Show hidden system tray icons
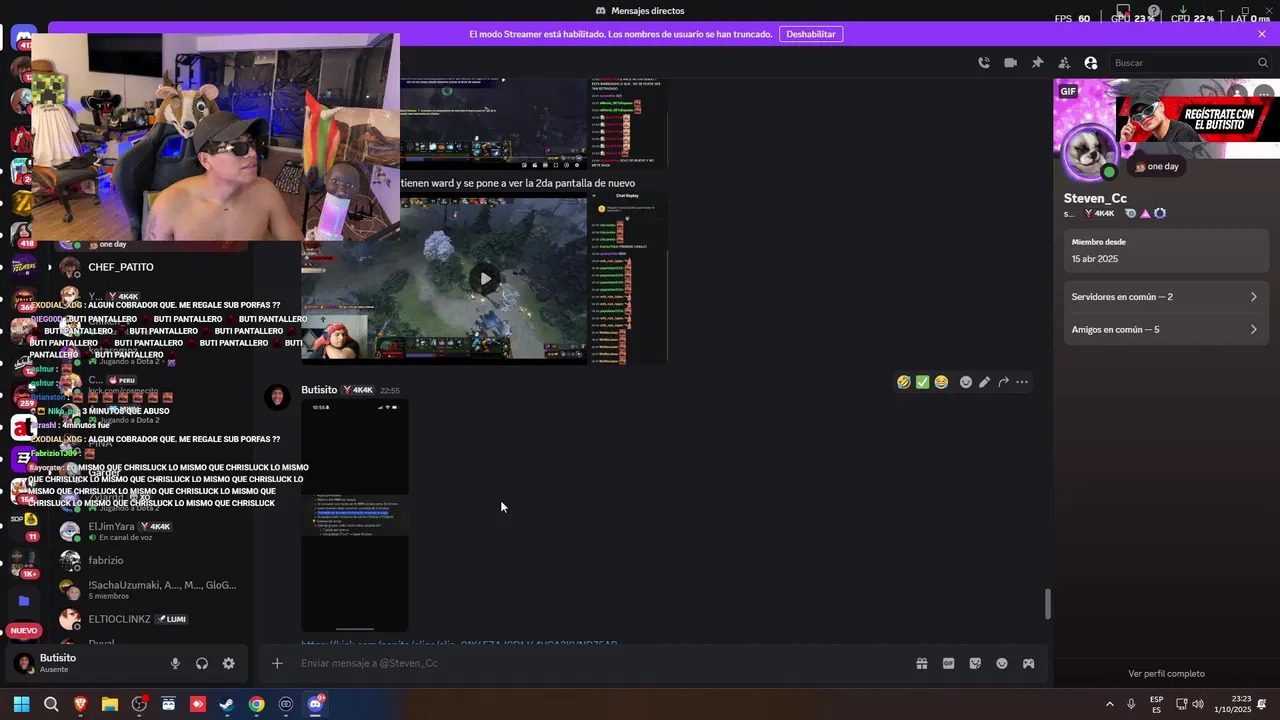Viewport: 1280px width, 720px height. click(1109, 704)
